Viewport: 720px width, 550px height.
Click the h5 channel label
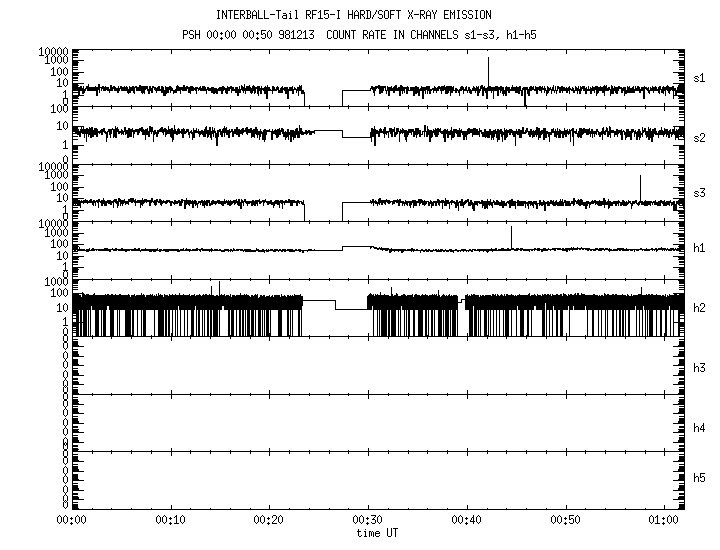(700, 479)
